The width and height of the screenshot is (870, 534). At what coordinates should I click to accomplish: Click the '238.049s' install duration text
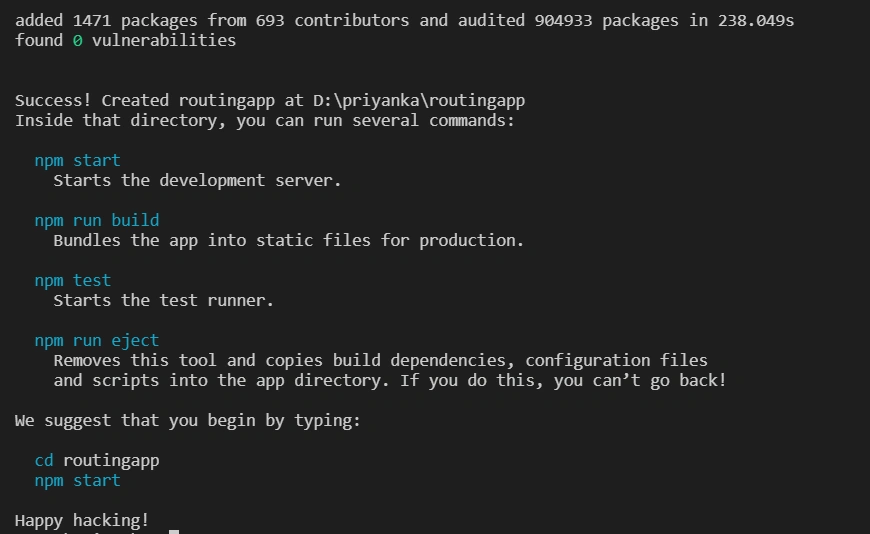[x=756, y=21]
